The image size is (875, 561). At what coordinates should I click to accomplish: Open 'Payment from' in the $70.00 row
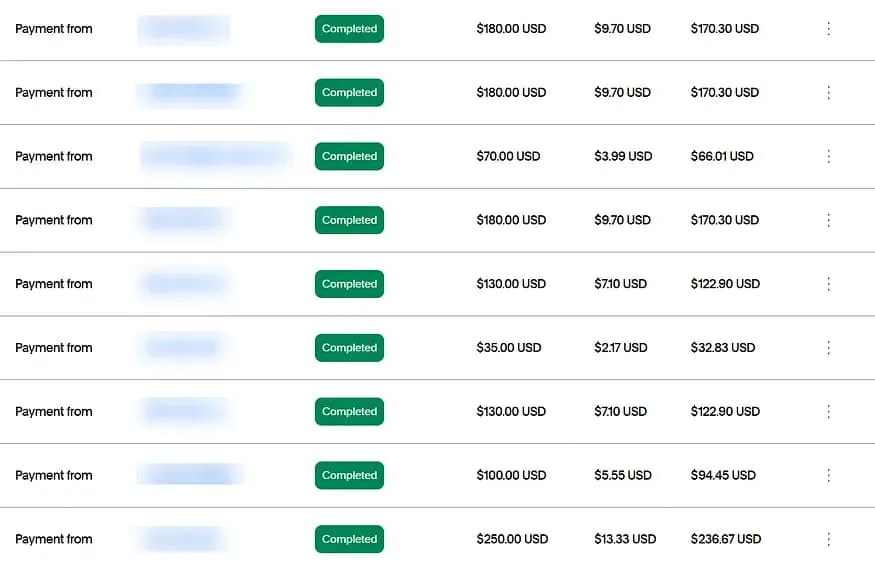coord(54,156)
